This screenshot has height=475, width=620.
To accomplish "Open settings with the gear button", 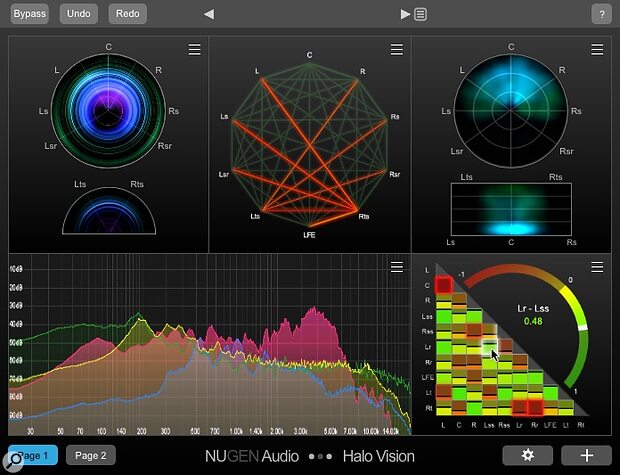I will 527,455.
